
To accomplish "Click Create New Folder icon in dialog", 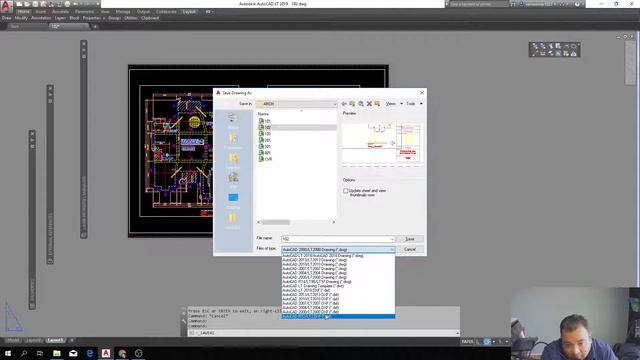I will 377,104.
